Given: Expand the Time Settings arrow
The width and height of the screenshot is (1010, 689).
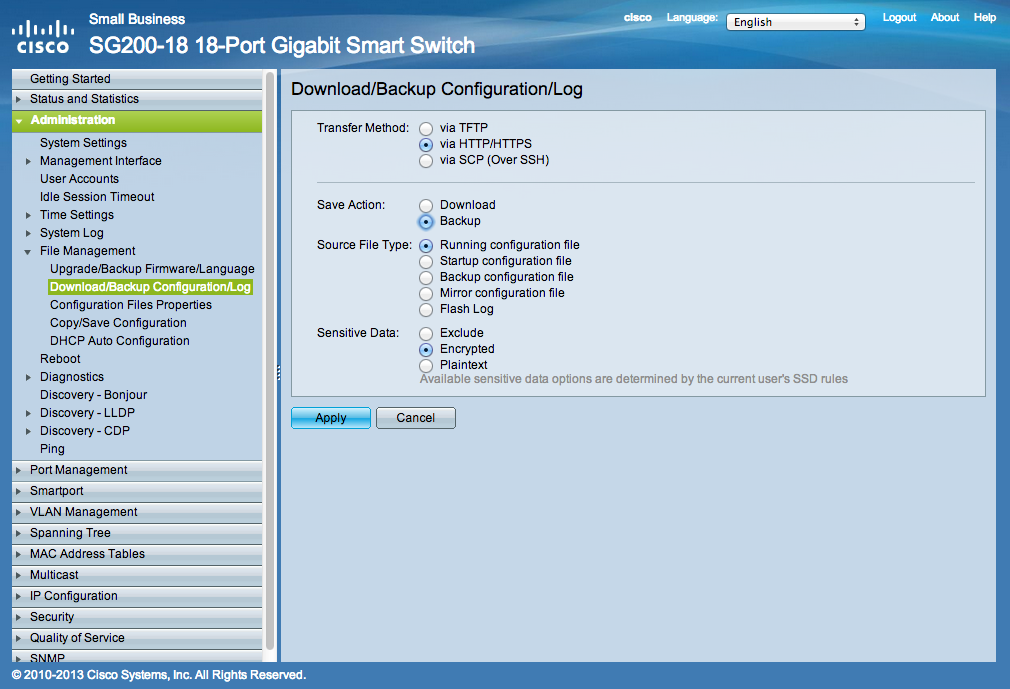Looking at the screenshot, I should click(28, 216).
